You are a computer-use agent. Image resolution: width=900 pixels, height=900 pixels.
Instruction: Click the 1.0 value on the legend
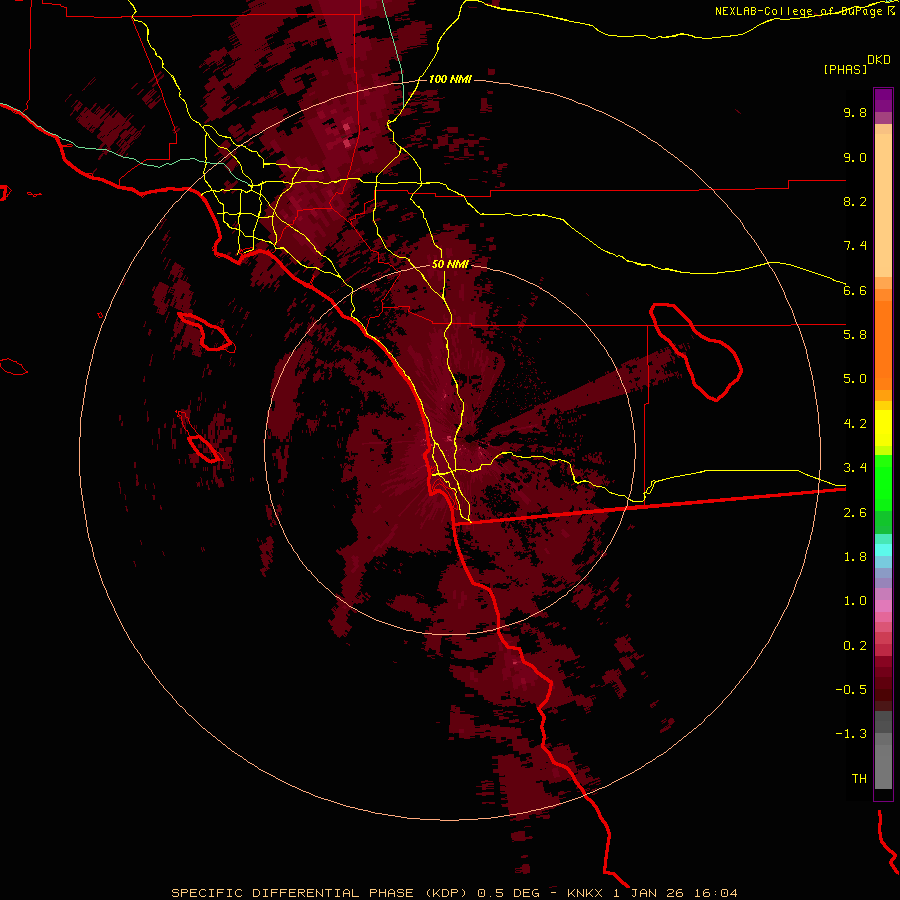pyautogui.click(x=855, y=601)
